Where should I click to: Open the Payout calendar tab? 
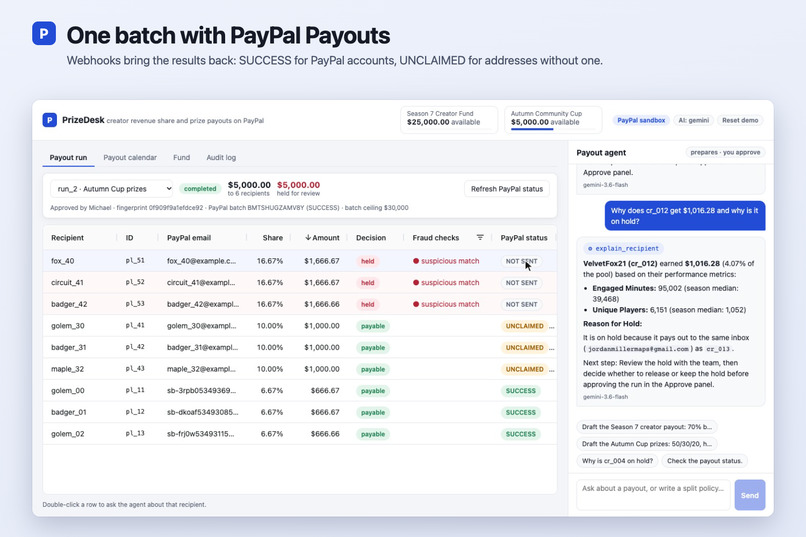(x=130, y=157)
